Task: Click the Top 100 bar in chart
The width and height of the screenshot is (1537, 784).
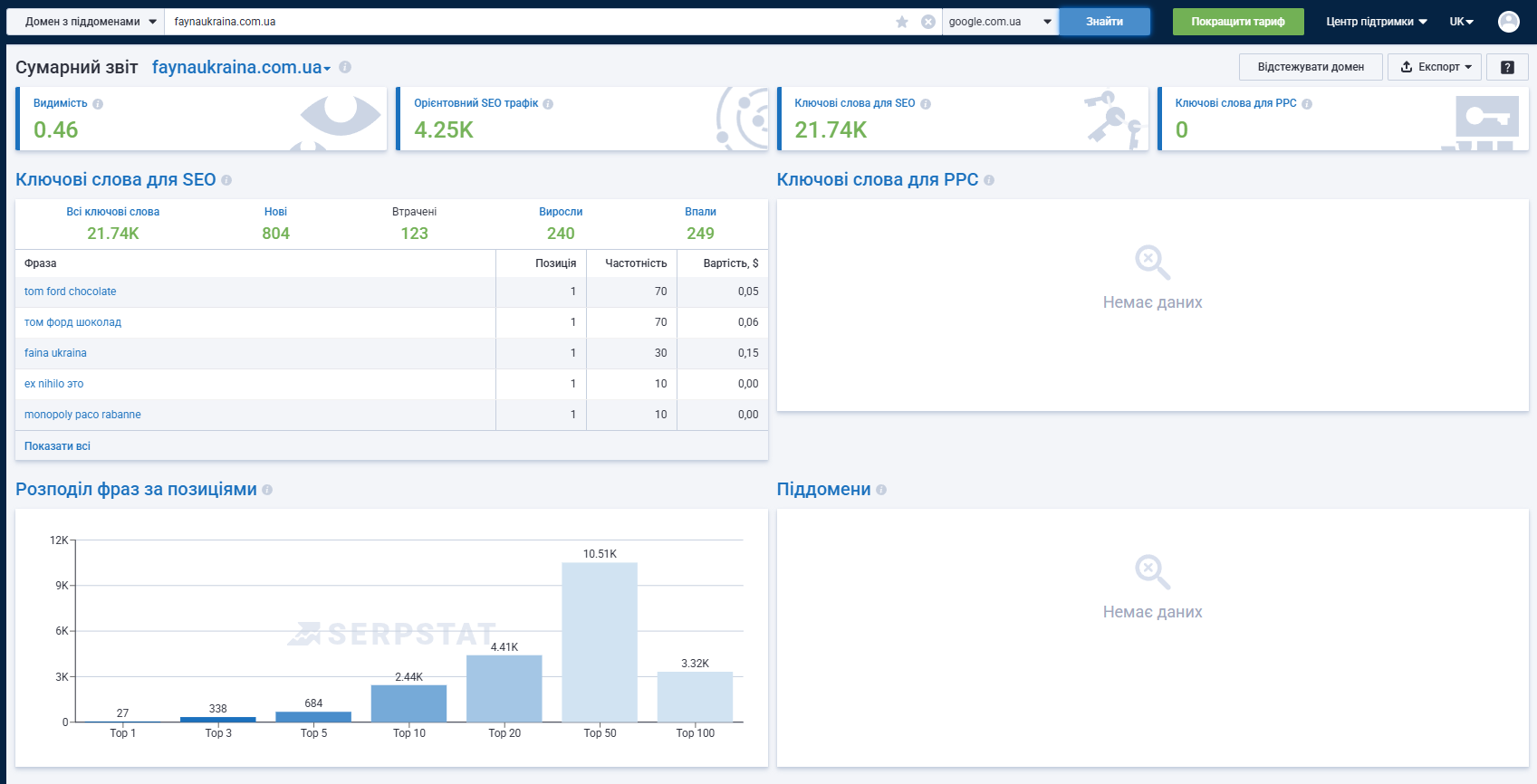Action: [x=695, y=696]
